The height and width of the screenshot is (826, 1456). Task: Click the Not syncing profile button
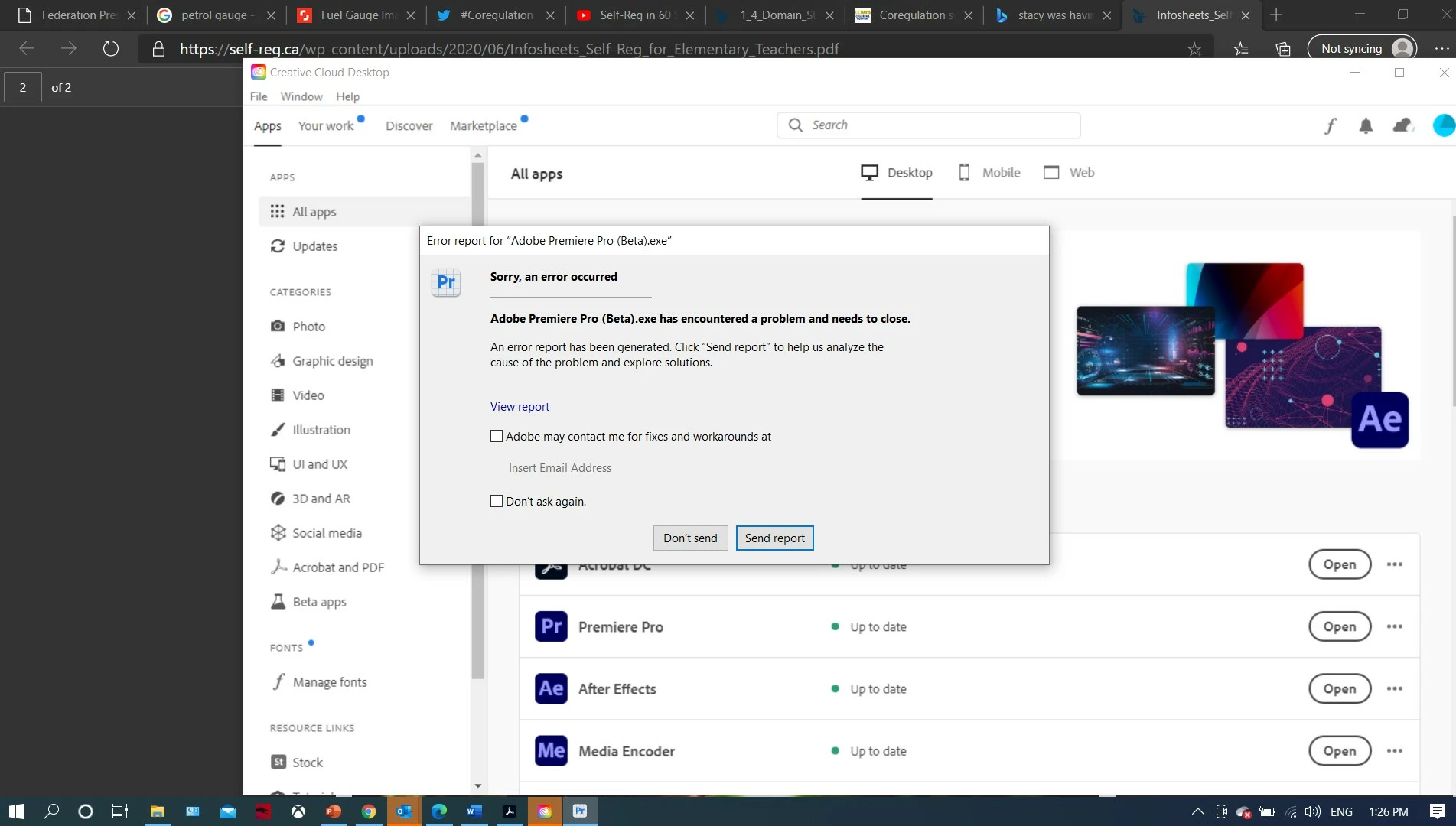pos(1362,49)
